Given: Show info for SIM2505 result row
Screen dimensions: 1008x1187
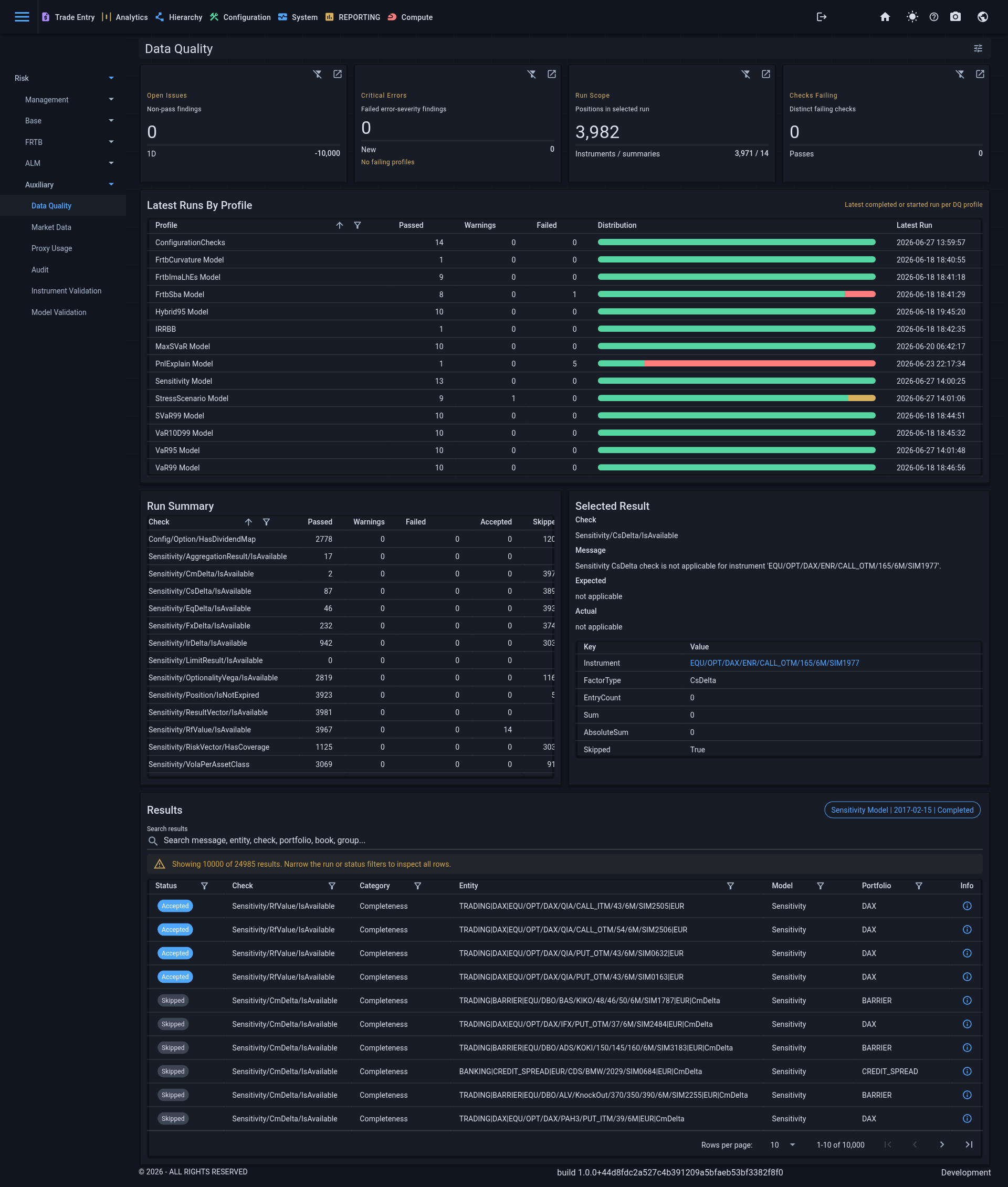Looking at the screenshot, I should [x=967, y=907].
